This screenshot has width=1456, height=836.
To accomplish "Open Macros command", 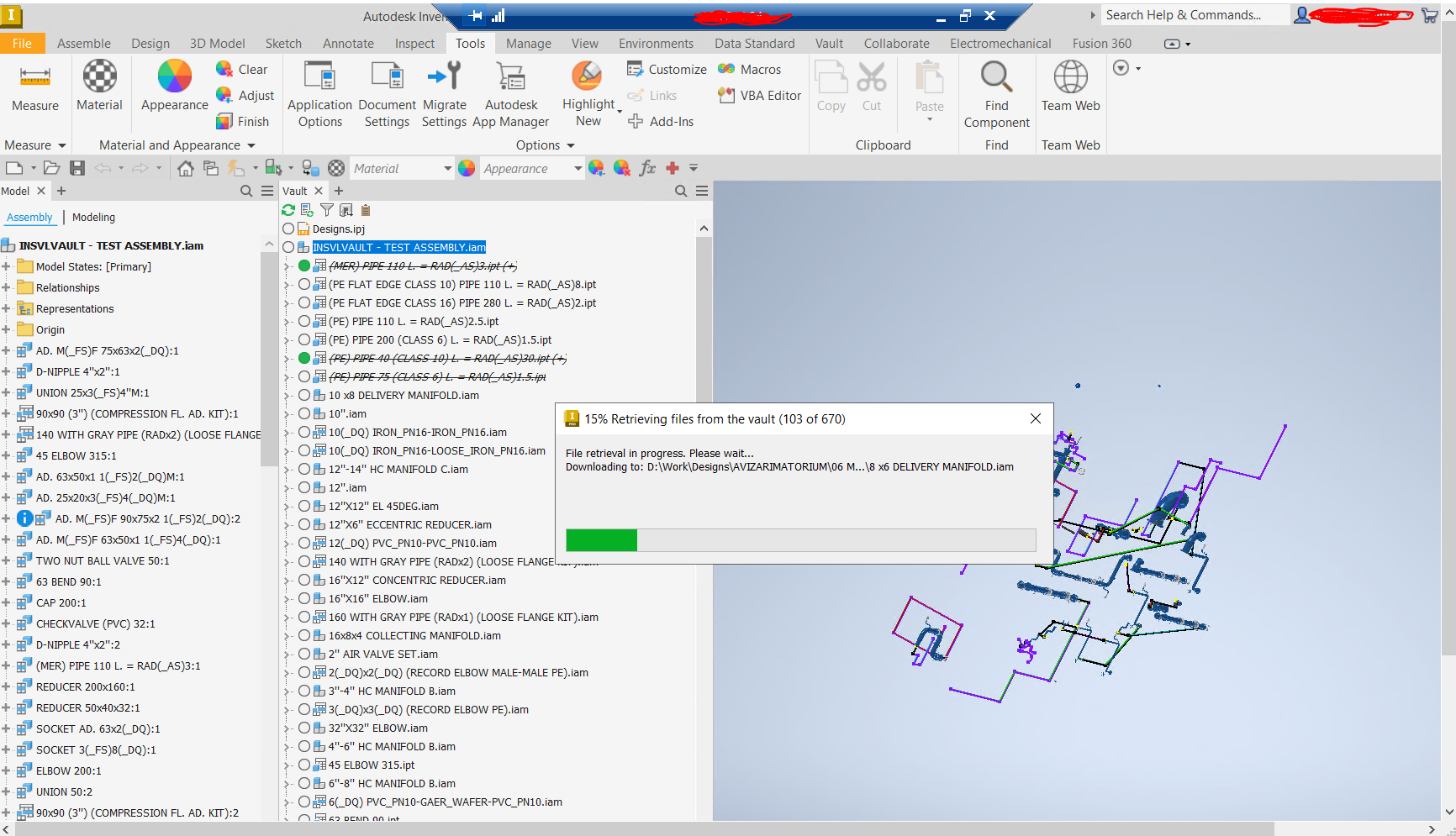I will tap(750, 70).
